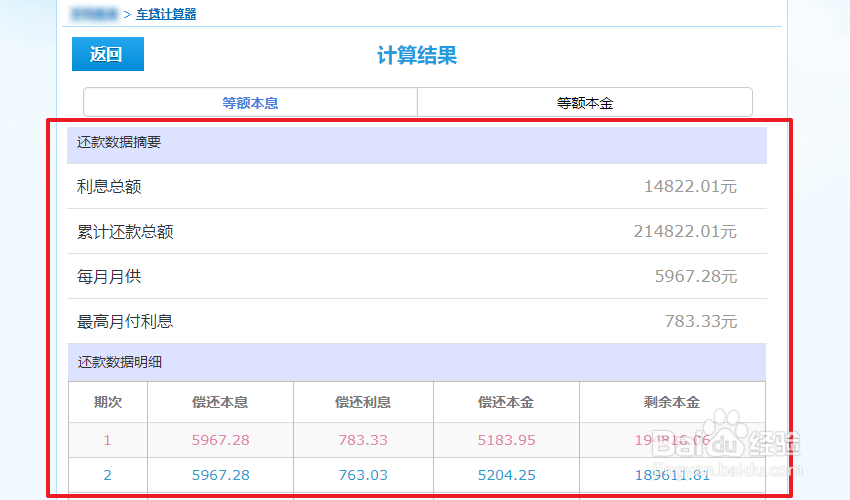Screen dimensions: 850x500
Task: Click the 每月月供 label
Action: pyautogui.click(x=109, y=277)
